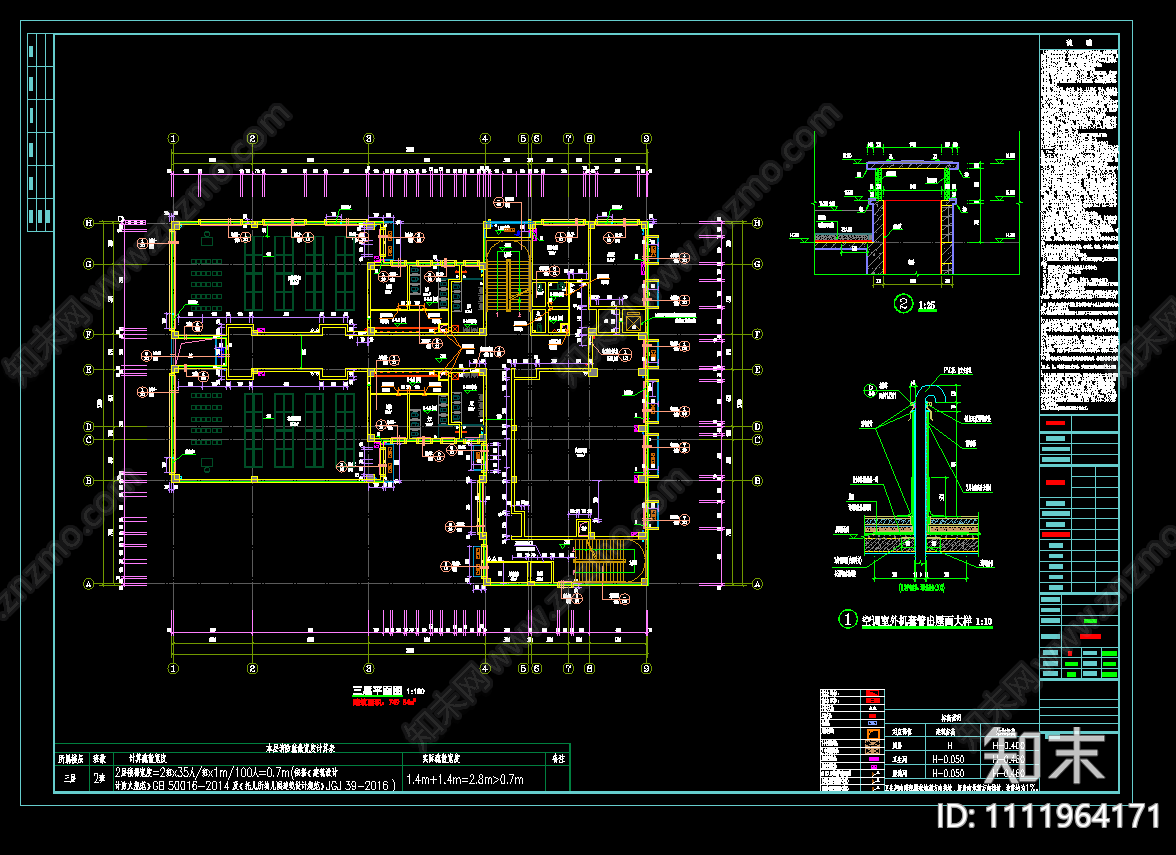Select the design notes text block at top right
The height and width of the screenshot is (855, 1176).
click(x=1078, y=225)
